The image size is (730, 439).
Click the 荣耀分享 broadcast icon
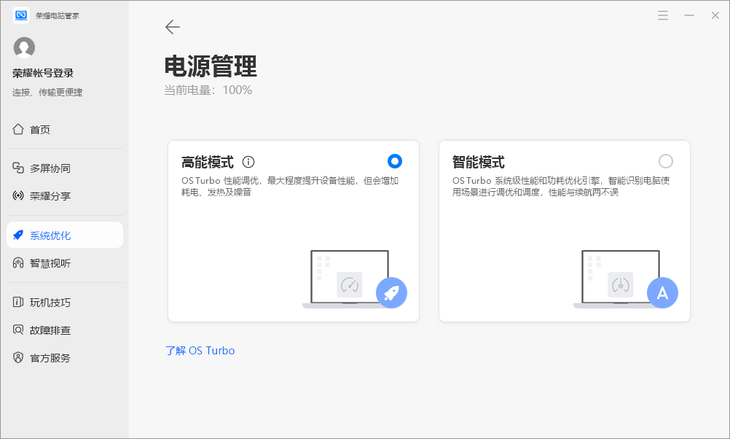[x=18, y=196]
